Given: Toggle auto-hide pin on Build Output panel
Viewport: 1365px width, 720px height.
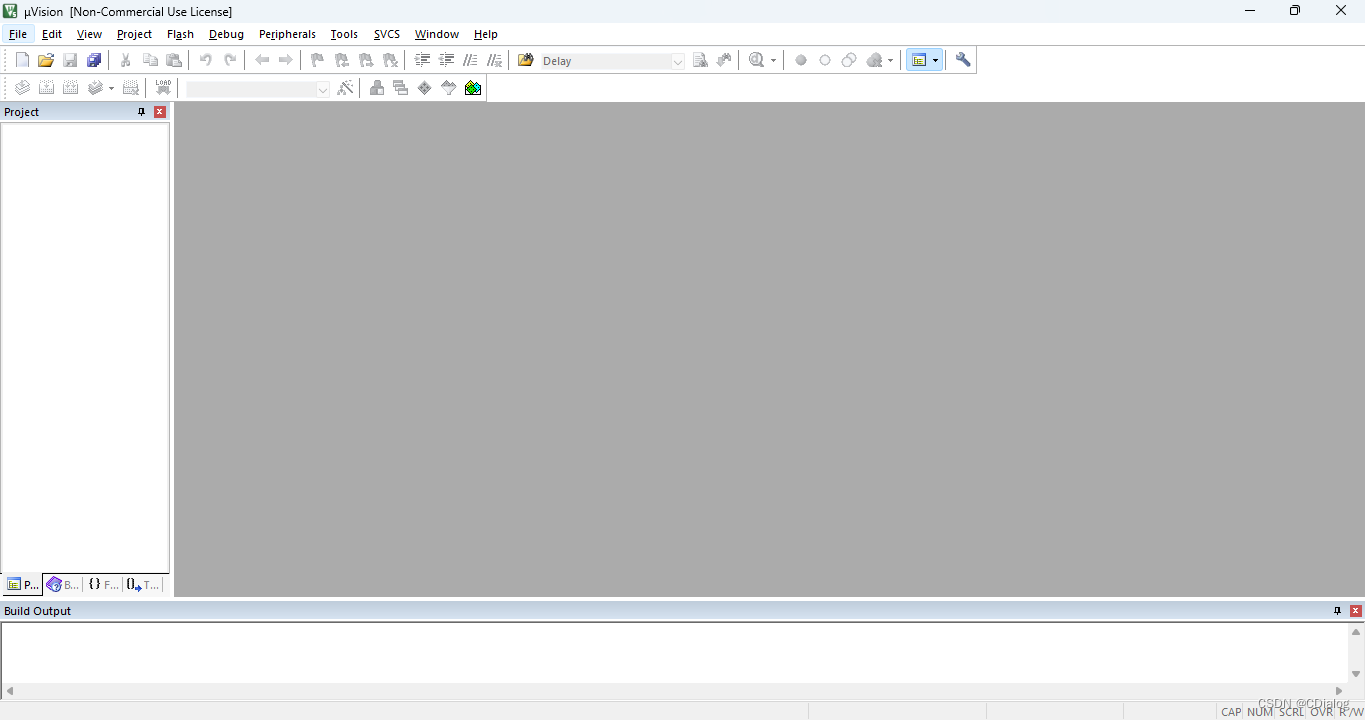Looking at the screenshot, I should (1337, 611).
